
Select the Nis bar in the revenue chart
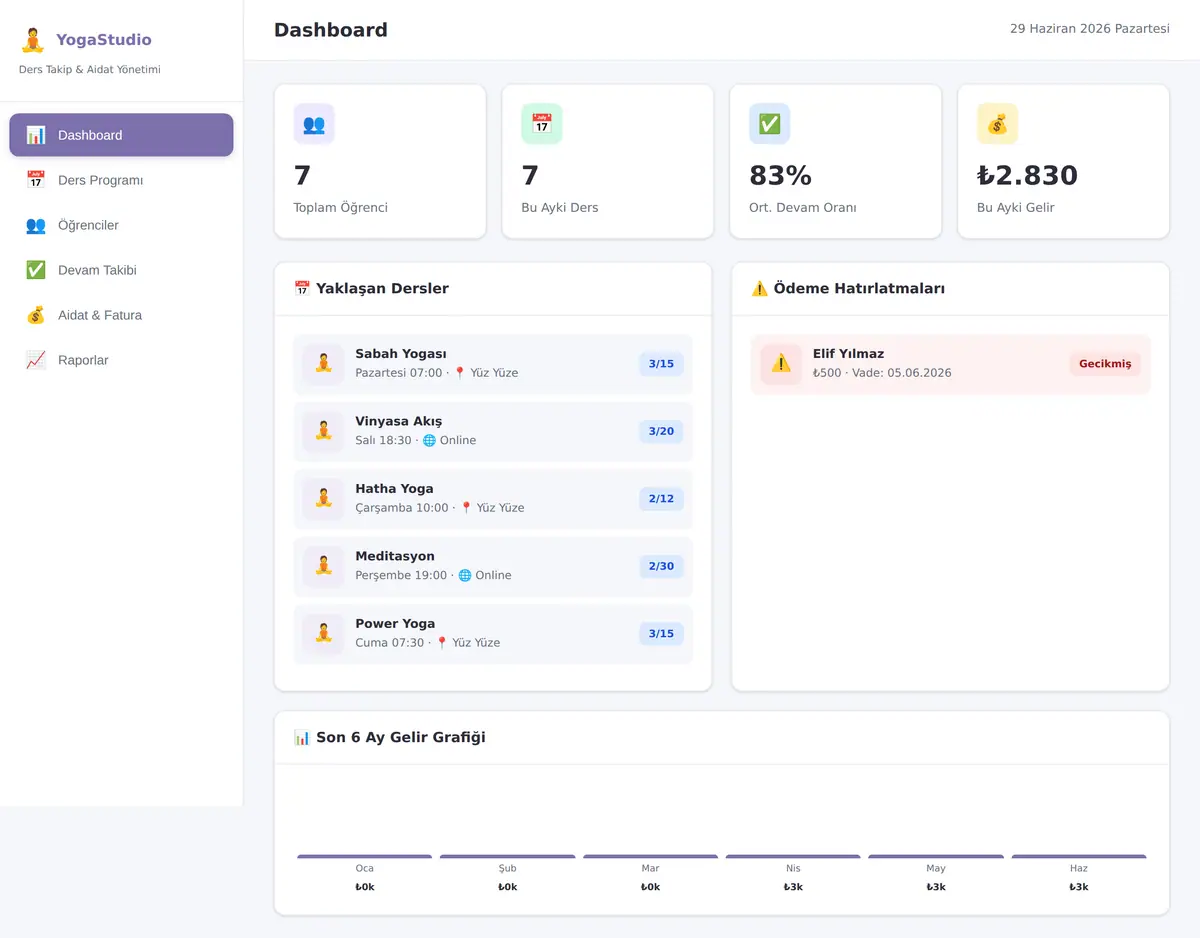tap(793, 856)
